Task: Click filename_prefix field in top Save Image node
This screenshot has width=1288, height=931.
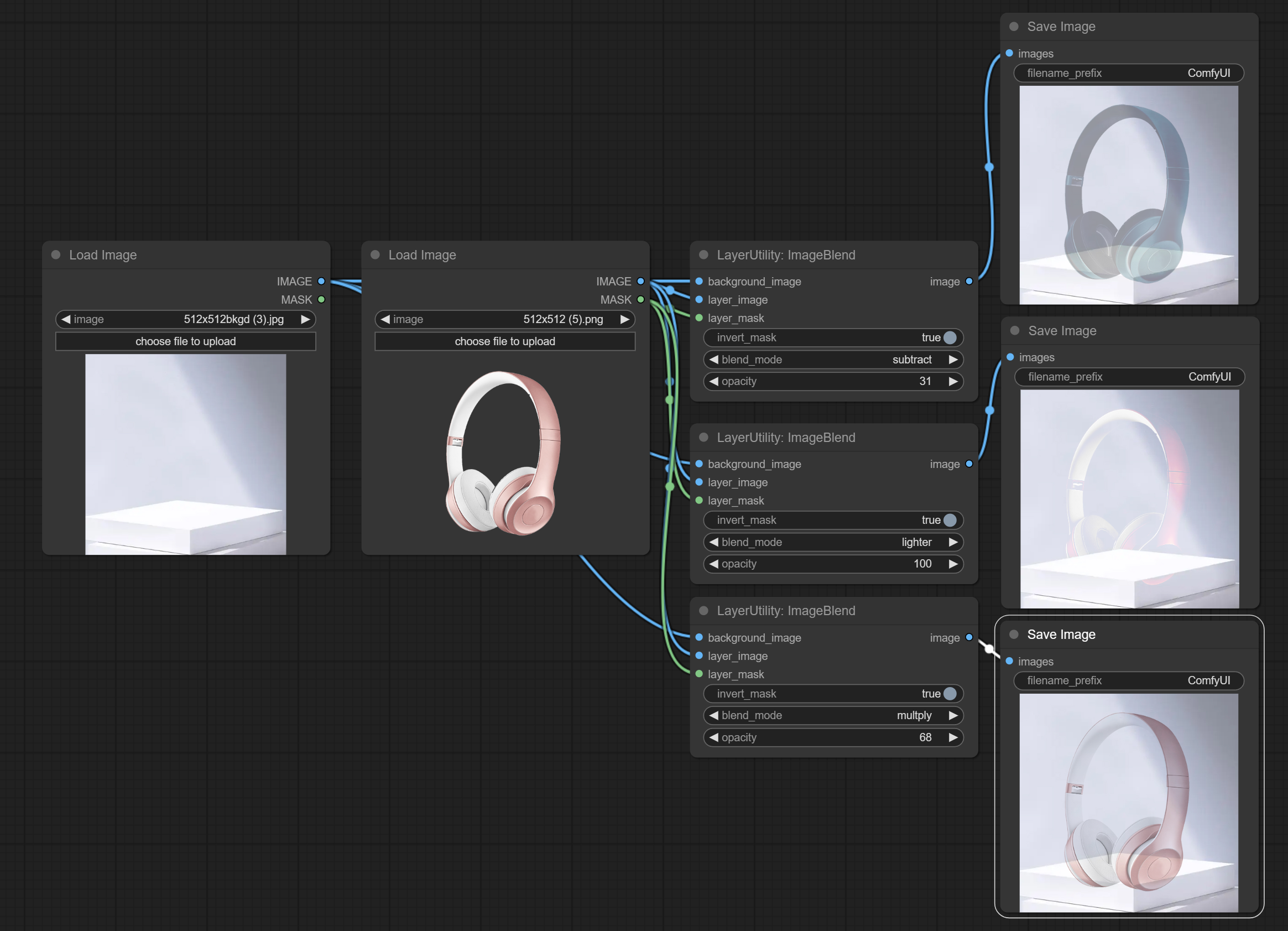Action: (x=1128, y=73)
